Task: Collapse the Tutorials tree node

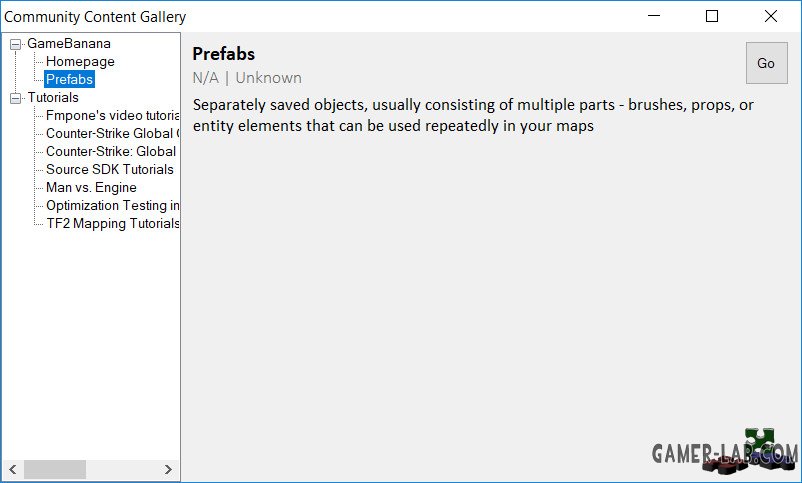Action: click(x=16, y=98)
